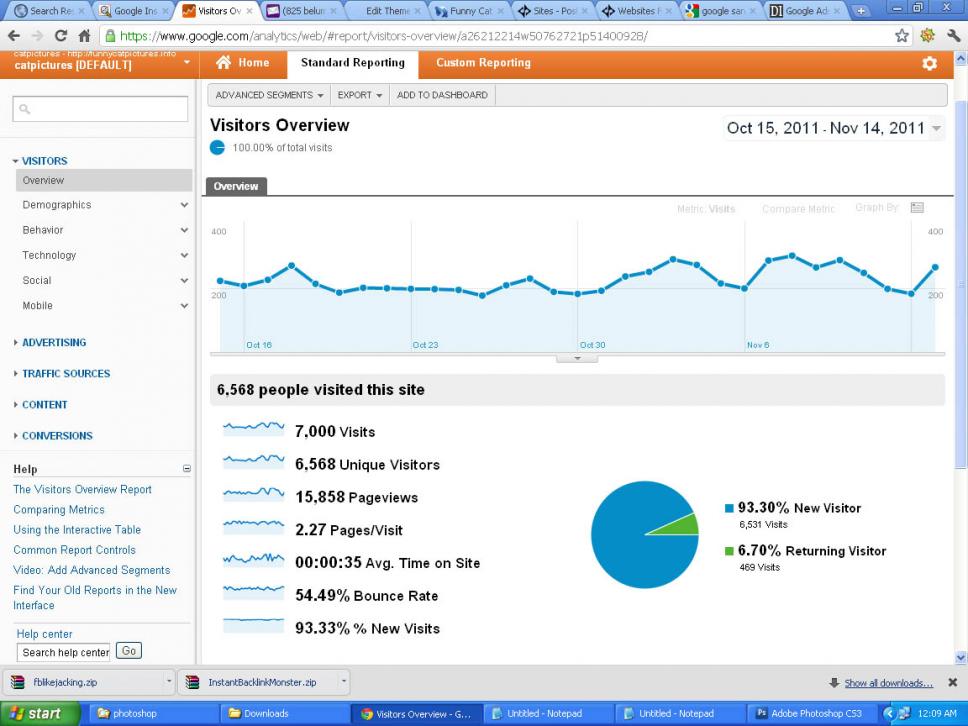This screenshot has width=968, height=726.
Task: Click Add to Dashboard button
Action: click(442, 95)
